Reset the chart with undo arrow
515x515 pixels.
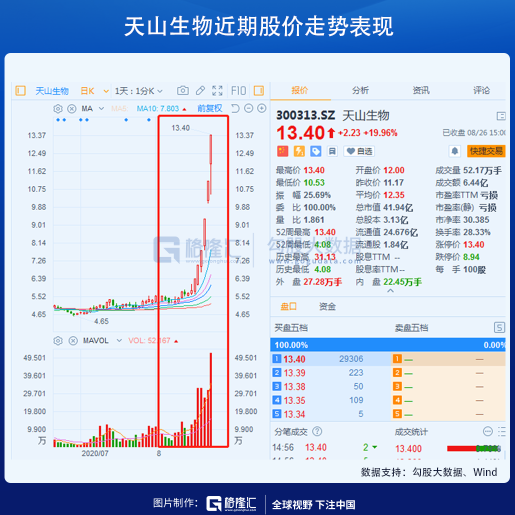pos(235,108)
